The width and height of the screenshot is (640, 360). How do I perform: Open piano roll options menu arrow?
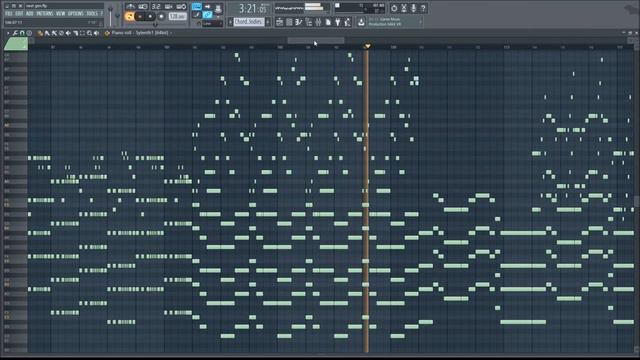[x=8, y=33]
